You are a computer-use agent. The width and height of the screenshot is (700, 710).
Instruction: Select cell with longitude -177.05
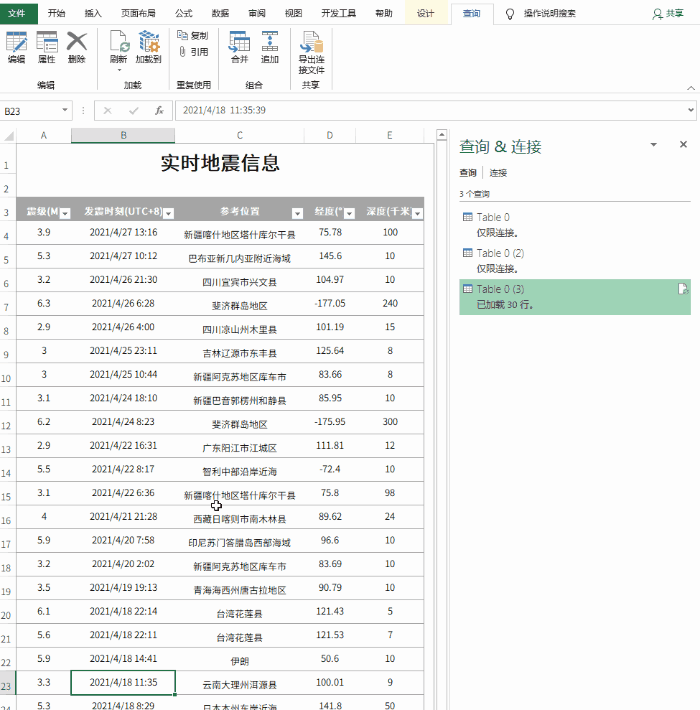(330, 303)
